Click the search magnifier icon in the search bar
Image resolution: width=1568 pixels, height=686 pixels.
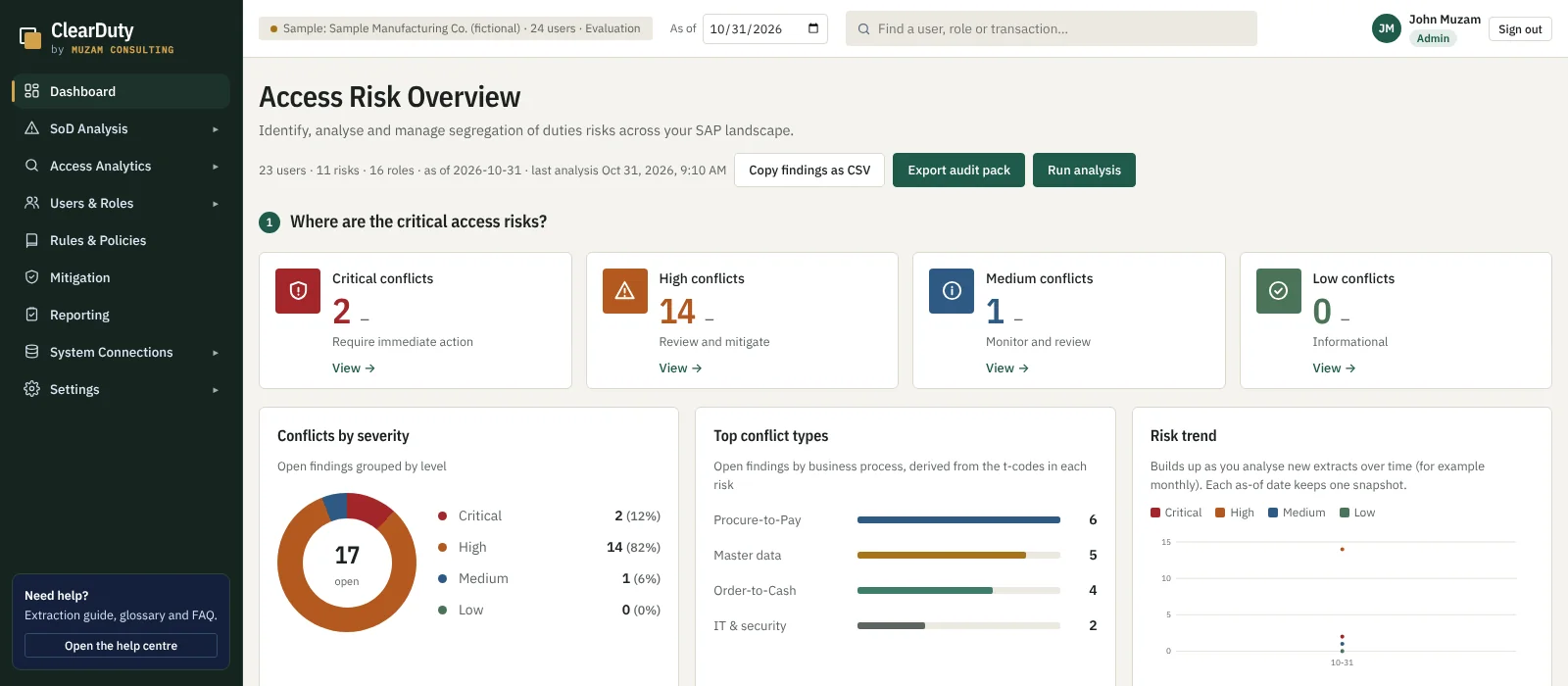click(x=863, y=29)
